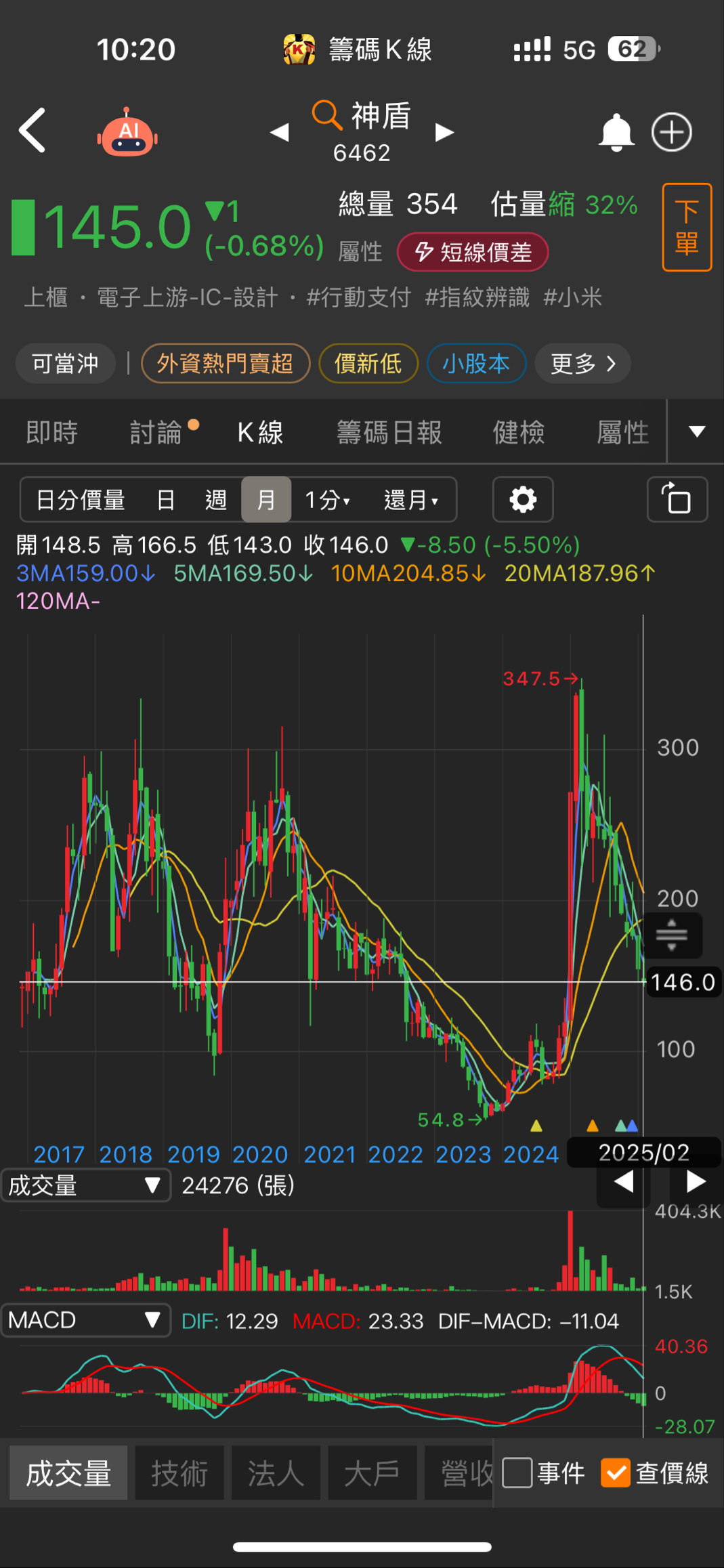The image size is (724, 1568).
Task: Tap the blue event triangle marker
Action: [633, 1126]
